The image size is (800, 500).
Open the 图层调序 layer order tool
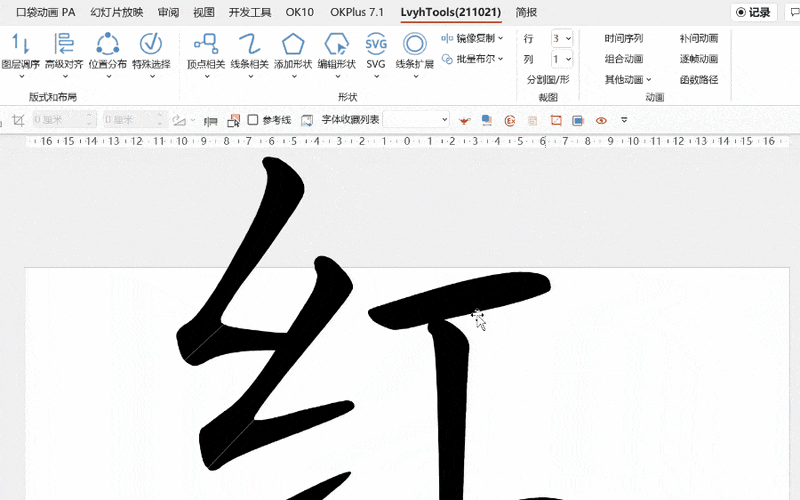pyautogui.click(x=20, y=44)
